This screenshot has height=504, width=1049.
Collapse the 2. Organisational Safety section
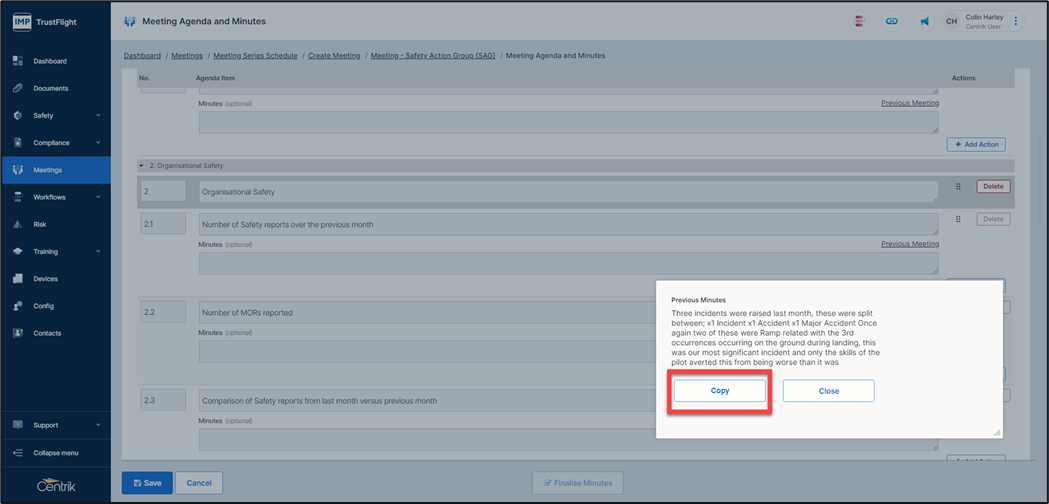[x=141, y=166]
